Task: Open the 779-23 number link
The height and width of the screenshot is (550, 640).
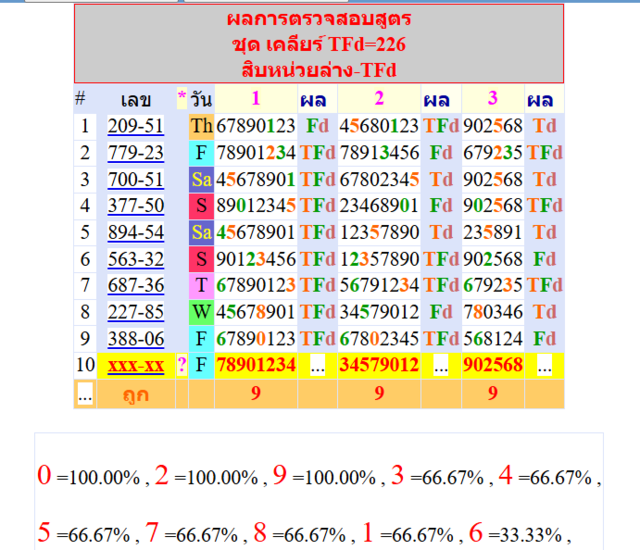Action: coord(136,153)
